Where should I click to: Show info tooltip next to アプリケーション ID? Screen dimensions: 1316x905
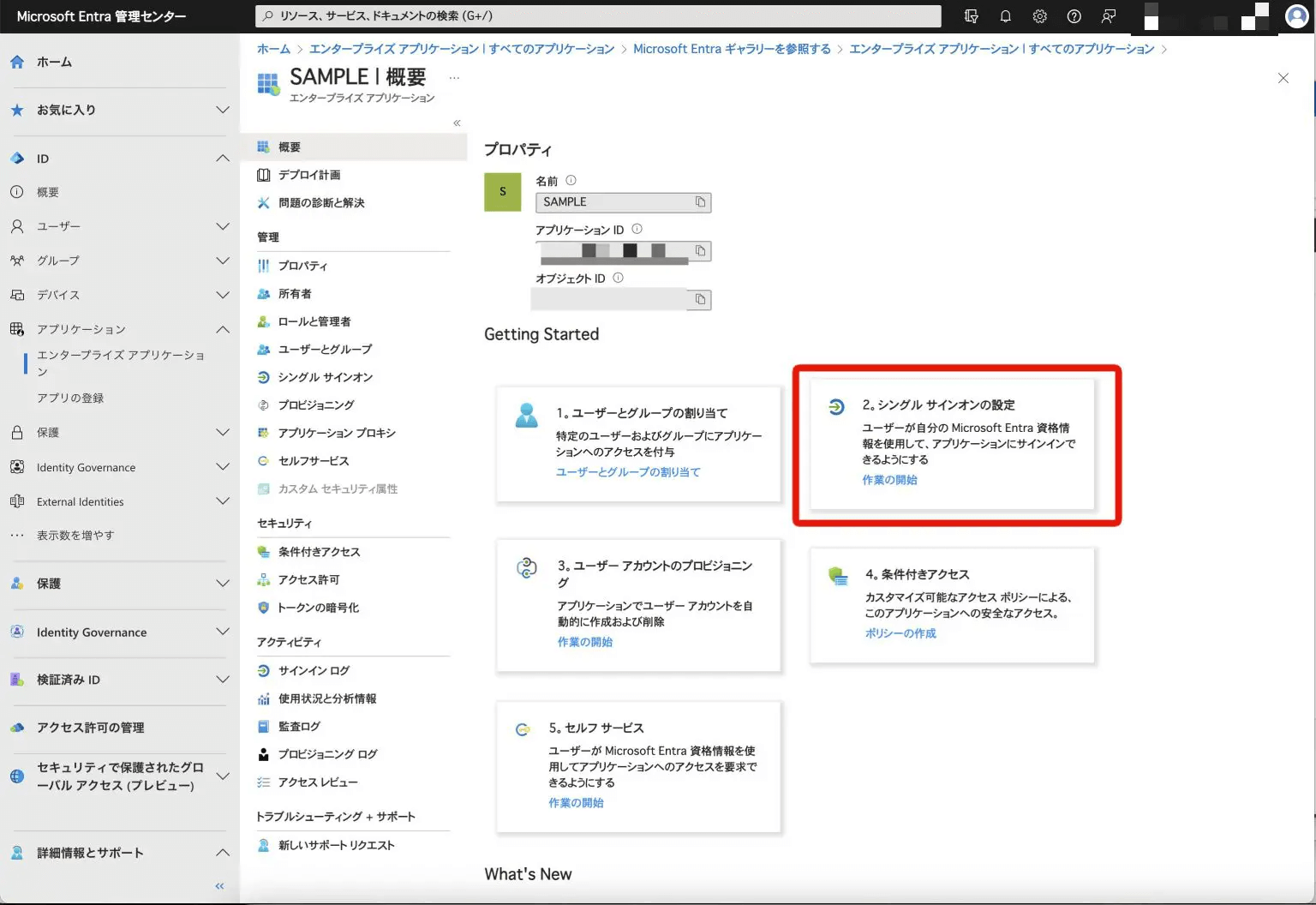[637, 230]
